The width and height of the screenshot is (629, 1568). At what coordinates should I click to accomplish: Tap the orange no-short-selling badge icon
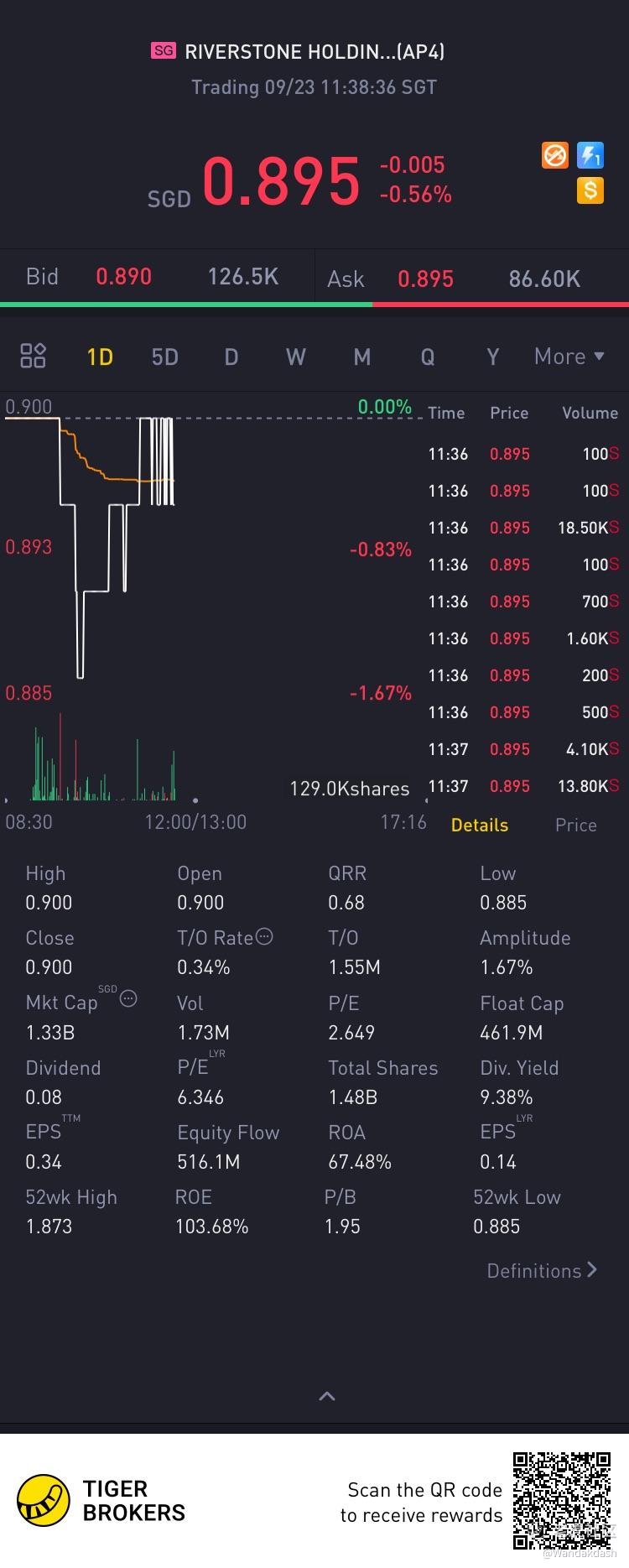555,155
